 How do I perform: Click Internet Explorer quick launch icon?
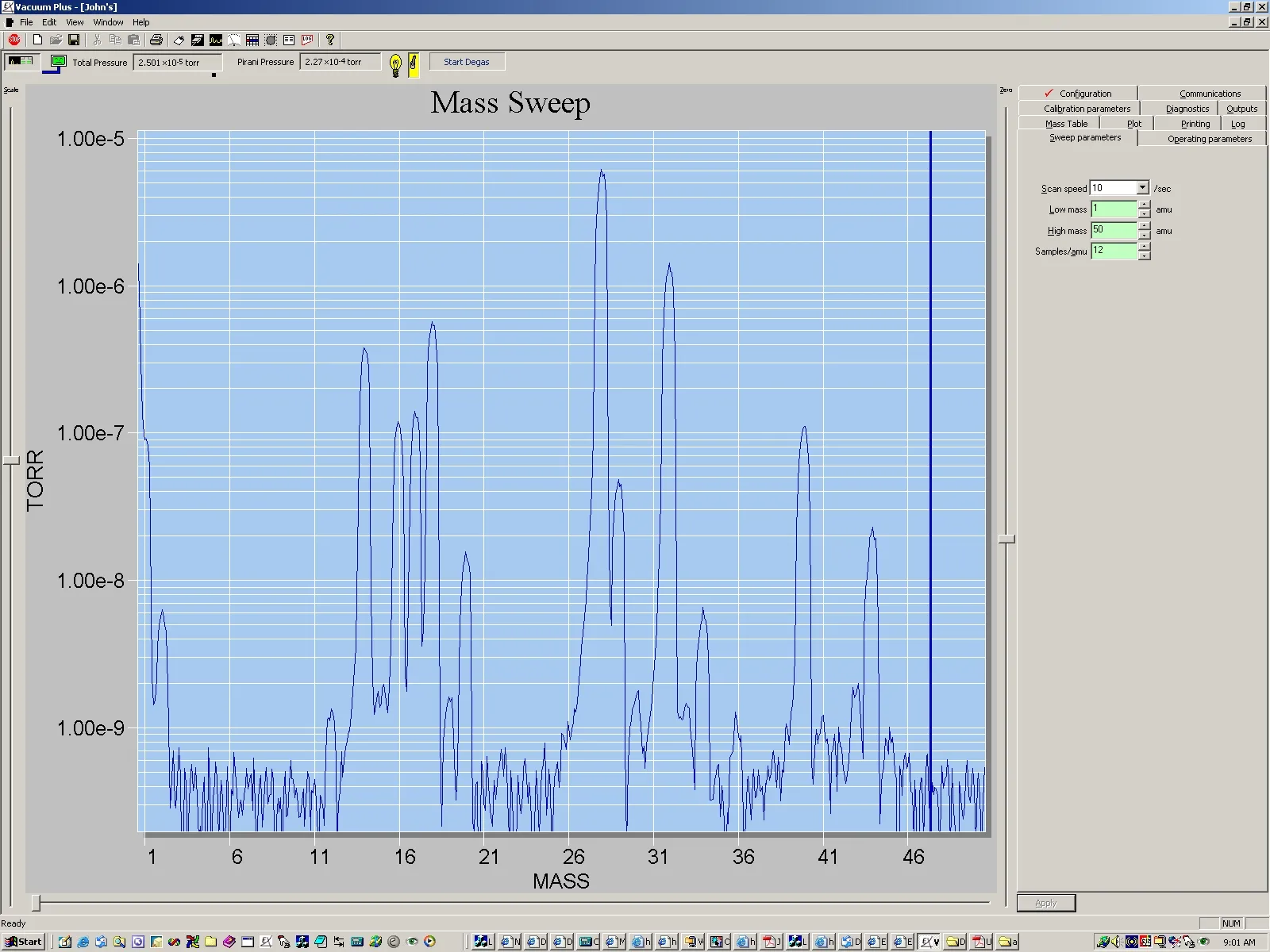coord(83,942)
